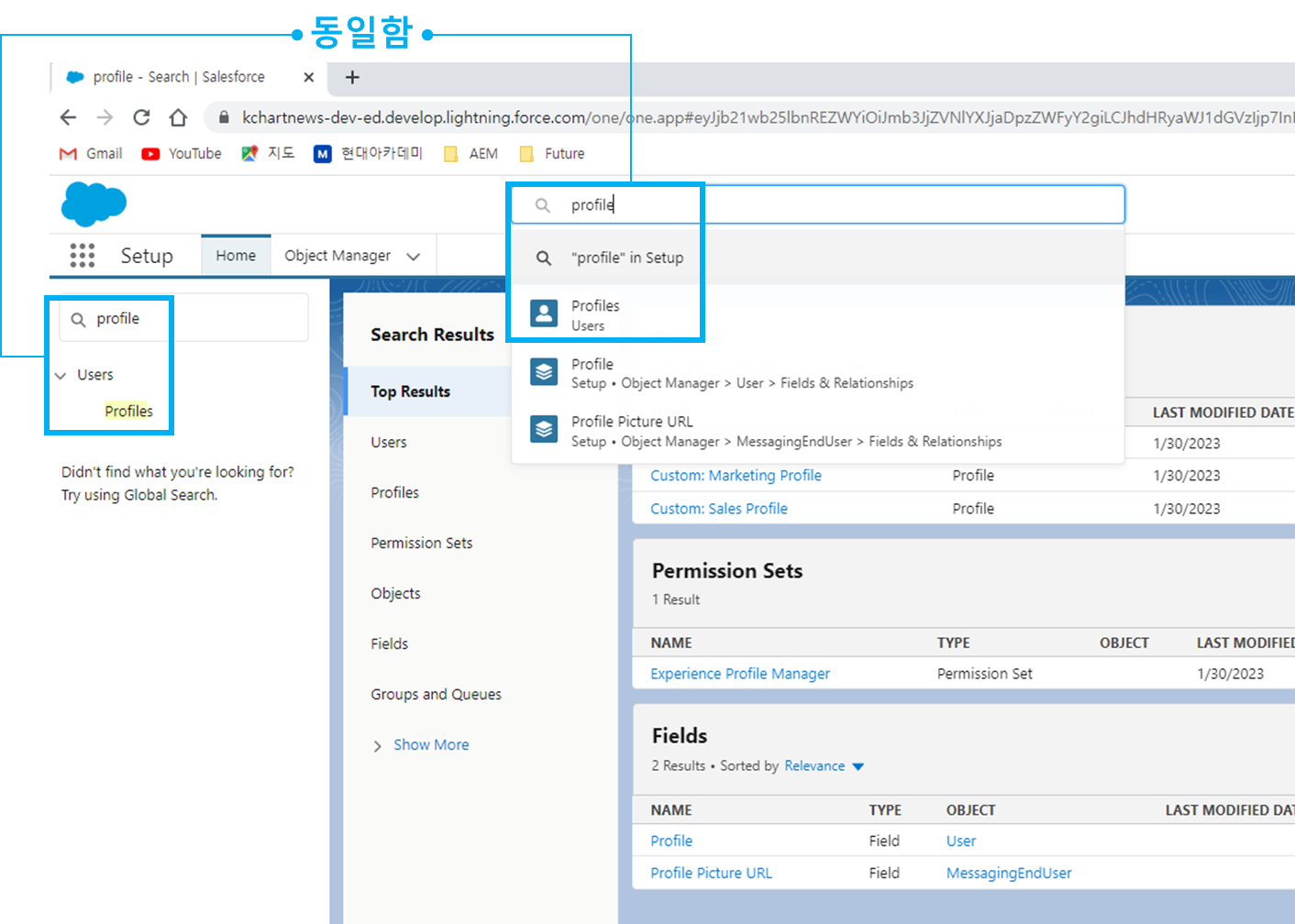This screenshot has width=1295, height=924.
Task: Choose Profile User Fields & Relationships suggestion
Action: tap(817, 373)
